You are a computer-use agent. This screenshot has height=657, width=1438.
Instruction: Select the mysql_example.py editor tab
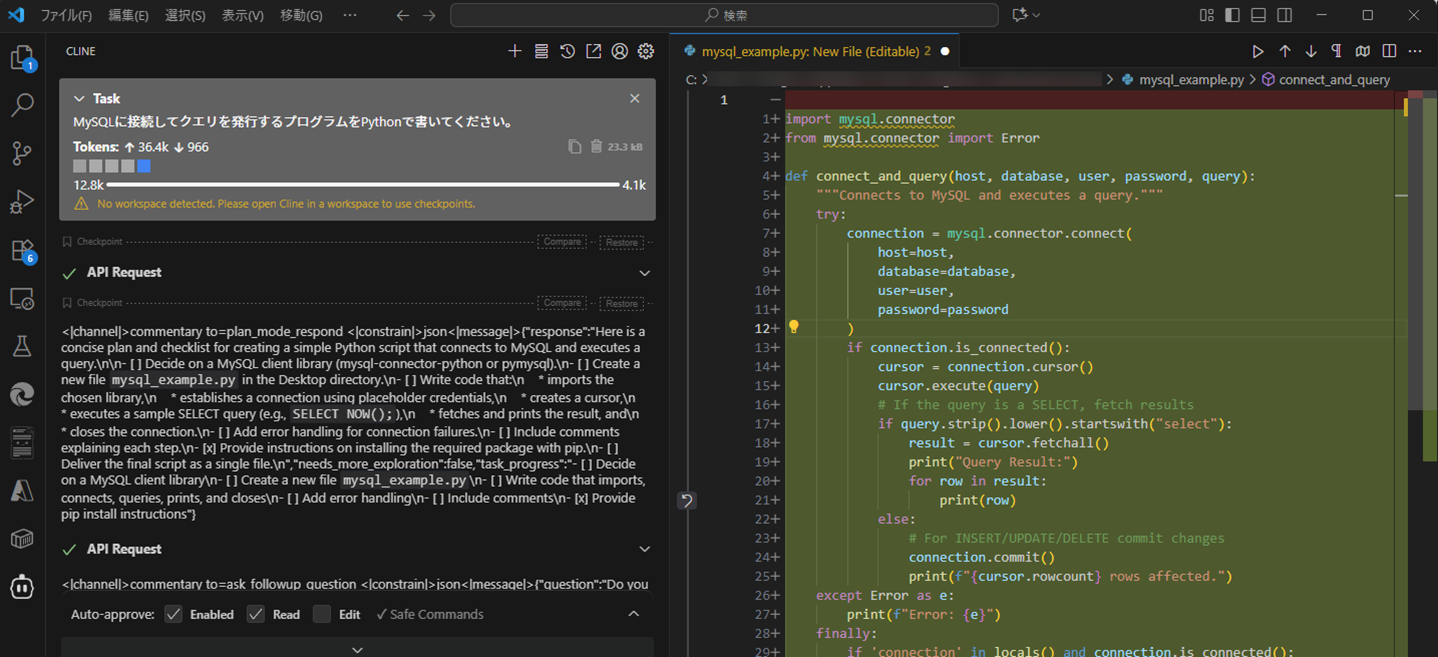pos(808,51)
